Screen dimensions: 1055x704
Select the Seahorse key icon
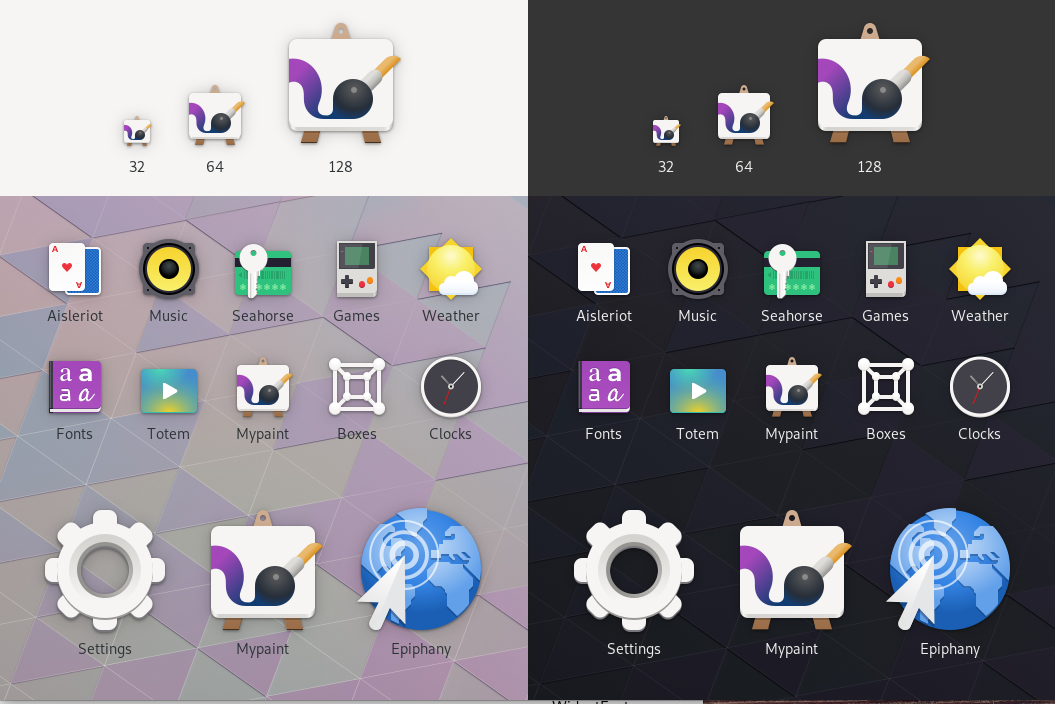pyautogui.click(x=262, y=269)
